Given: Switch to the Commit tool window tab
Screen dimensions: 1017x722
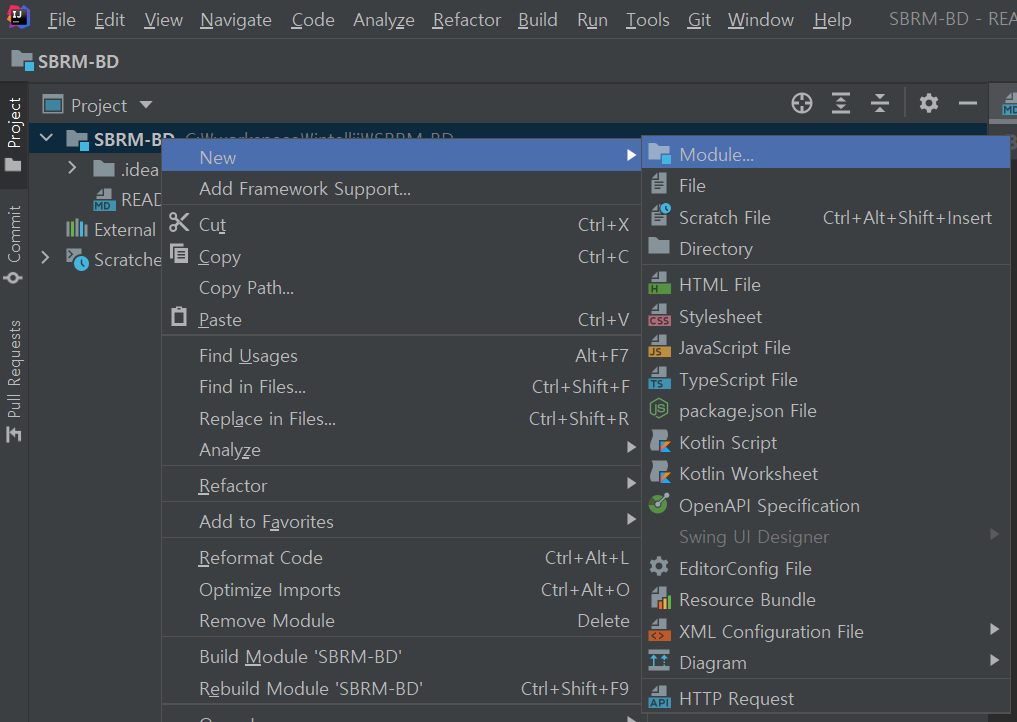Looking at the screenshot, I should [x=14, y=244].
